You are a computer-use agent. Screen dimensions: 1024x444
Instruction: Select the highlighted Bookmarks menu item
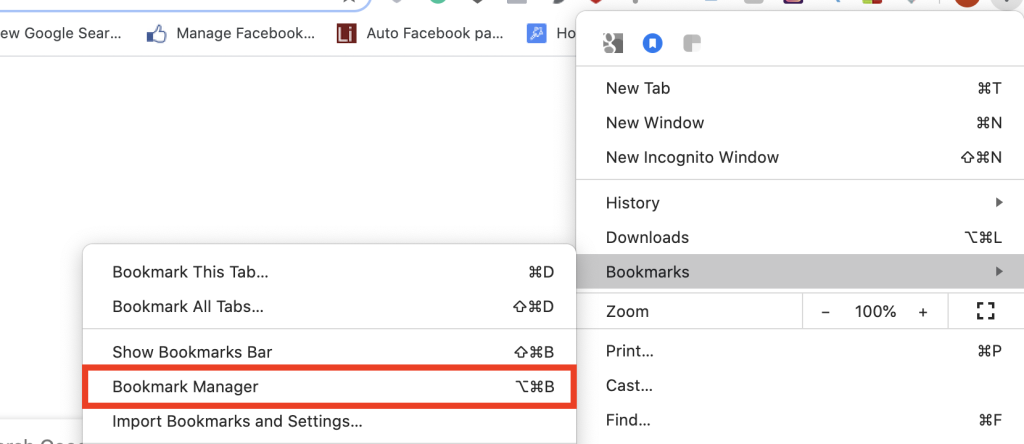(800, 272)
